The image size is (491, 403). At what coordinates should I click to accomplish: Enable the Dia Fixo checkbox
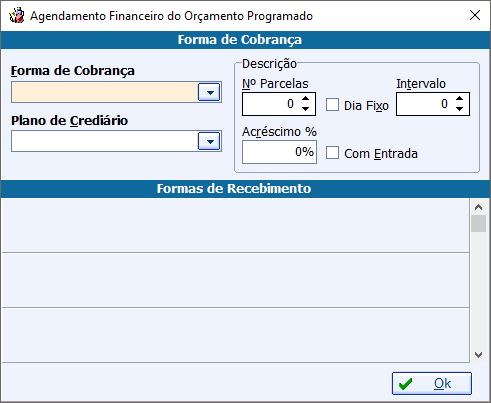click(x=332, y=105)
